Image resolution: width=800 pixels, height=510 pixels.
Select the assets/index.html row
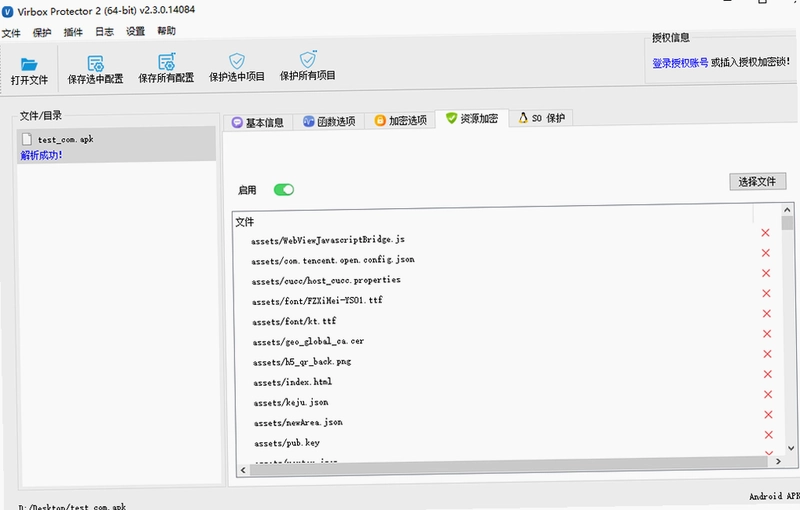coord(292,382)
